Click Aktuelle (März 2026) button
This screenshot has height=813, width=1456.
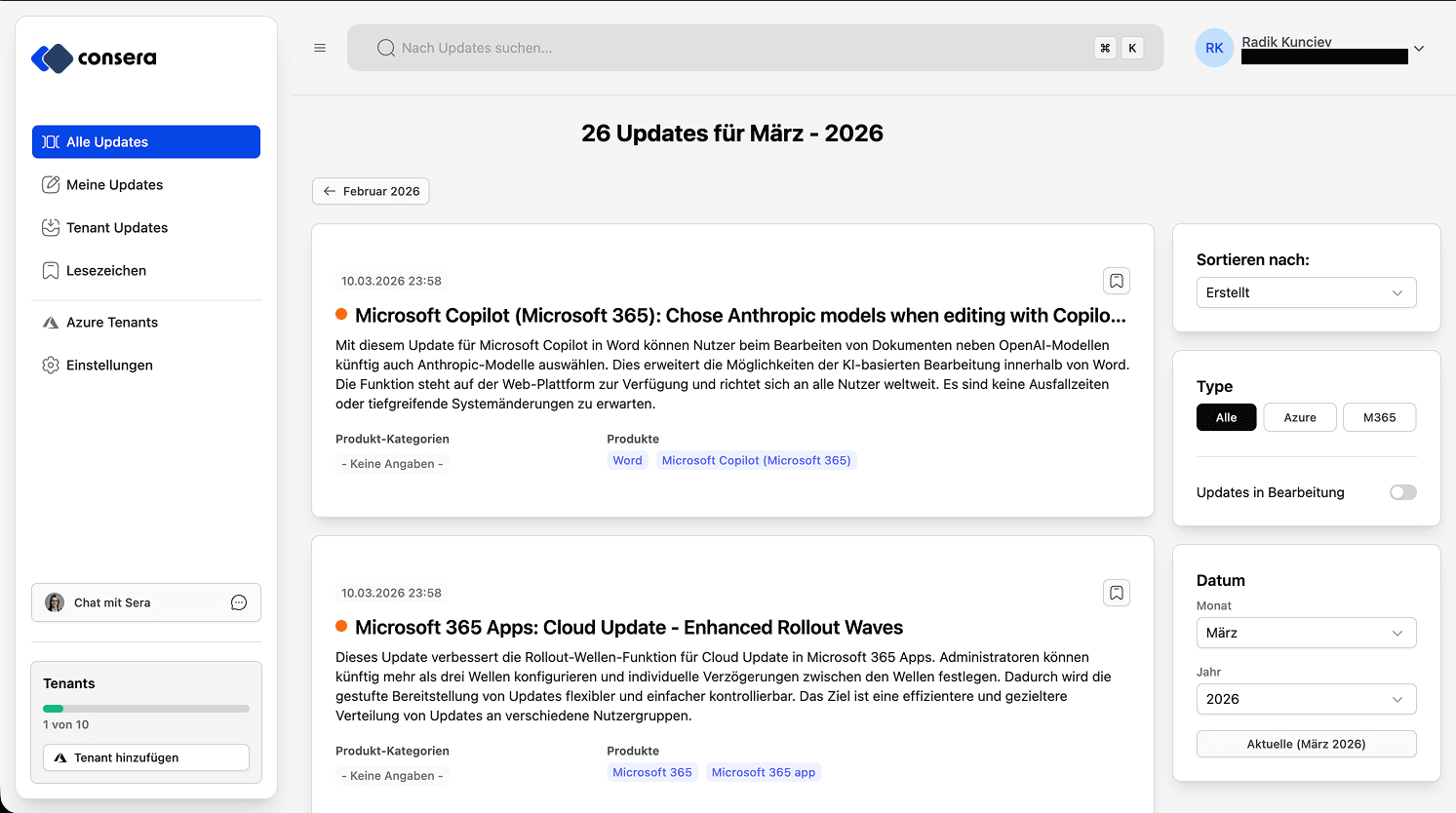tap(1307, 744)
